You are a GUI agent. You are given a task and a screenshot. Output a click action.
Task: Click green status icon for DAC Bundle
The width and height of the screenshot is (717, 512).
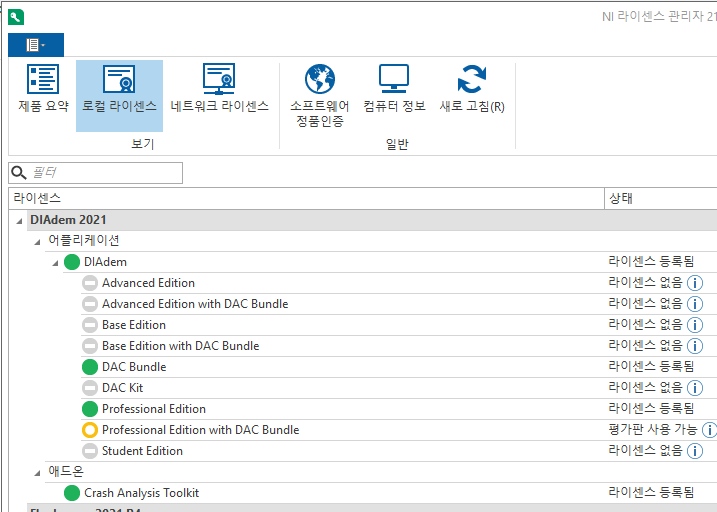point(90,367)
